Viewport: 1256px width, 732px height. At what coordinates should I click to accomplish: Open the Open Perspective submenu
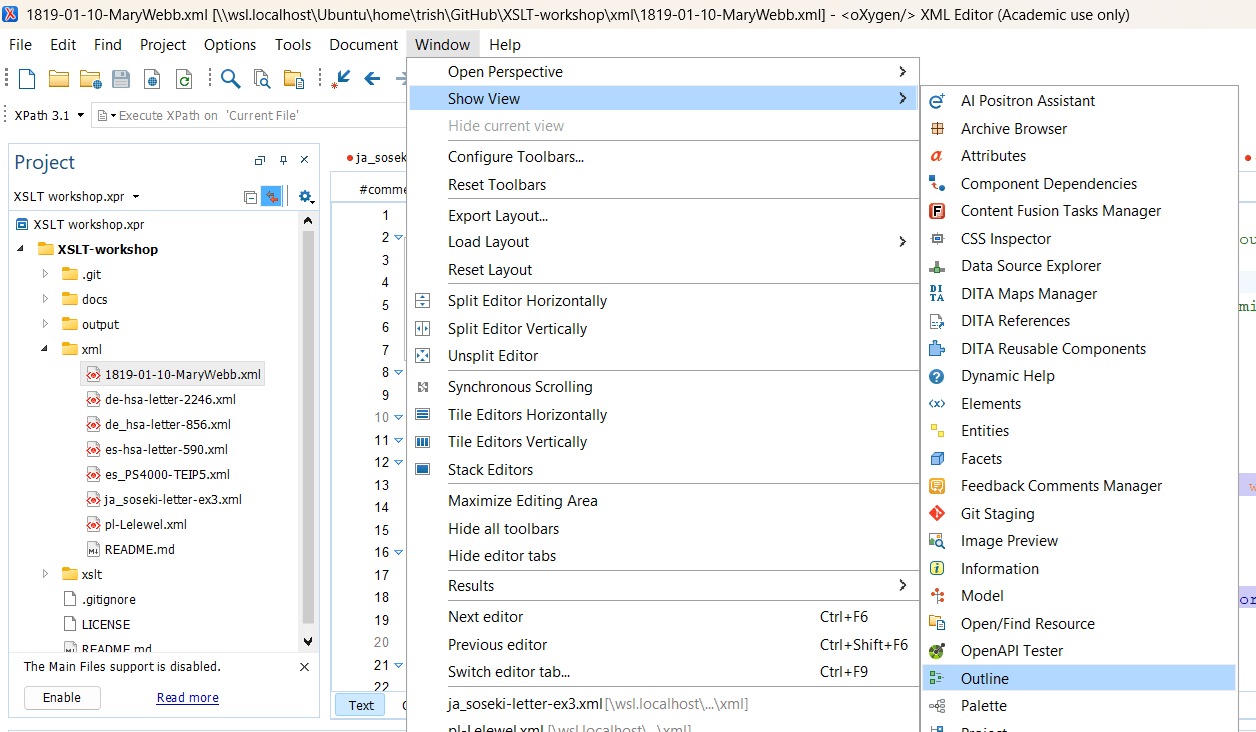click(662, 72)
